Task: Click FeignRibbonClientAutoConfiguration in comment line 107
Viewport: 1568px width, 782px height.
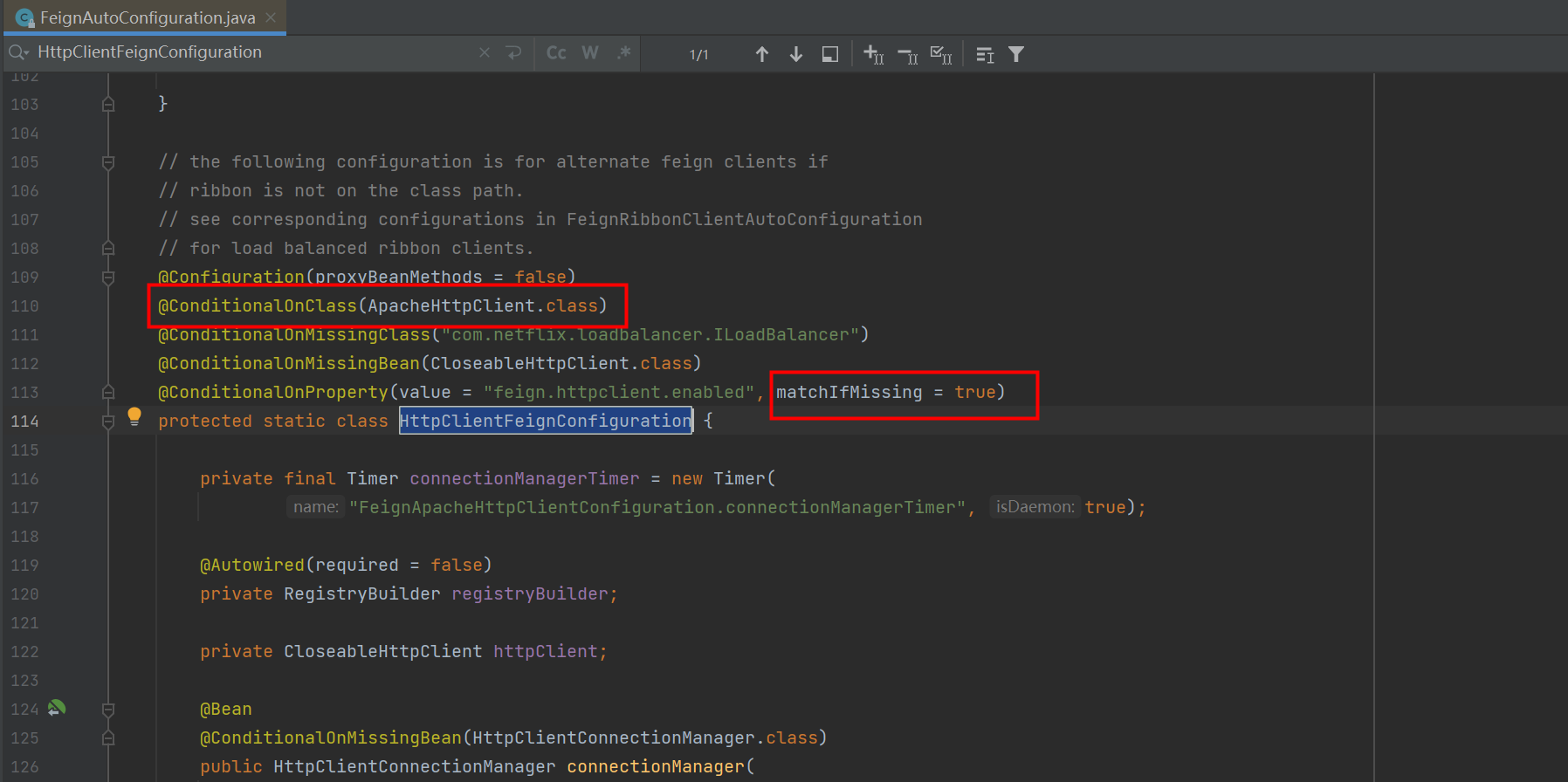Action: pyautogui.click(x=745, y=220)
